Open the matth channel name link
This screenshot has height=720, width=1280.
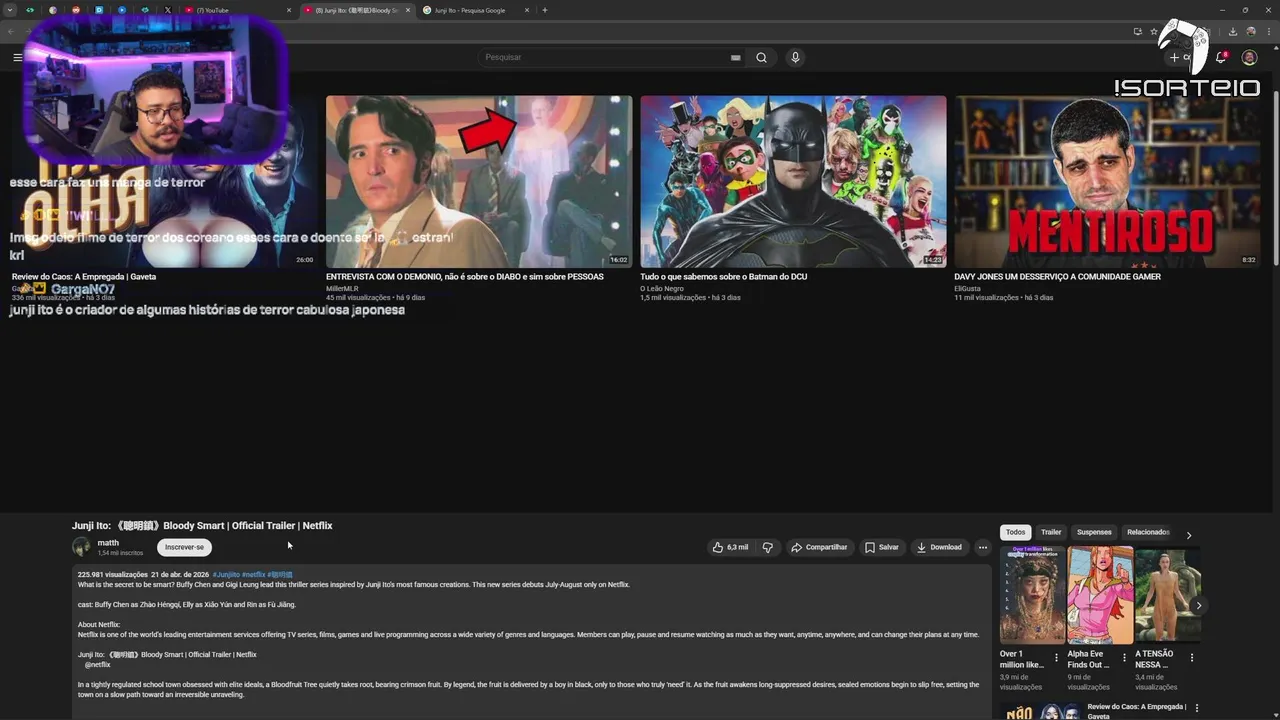point(108,543)
